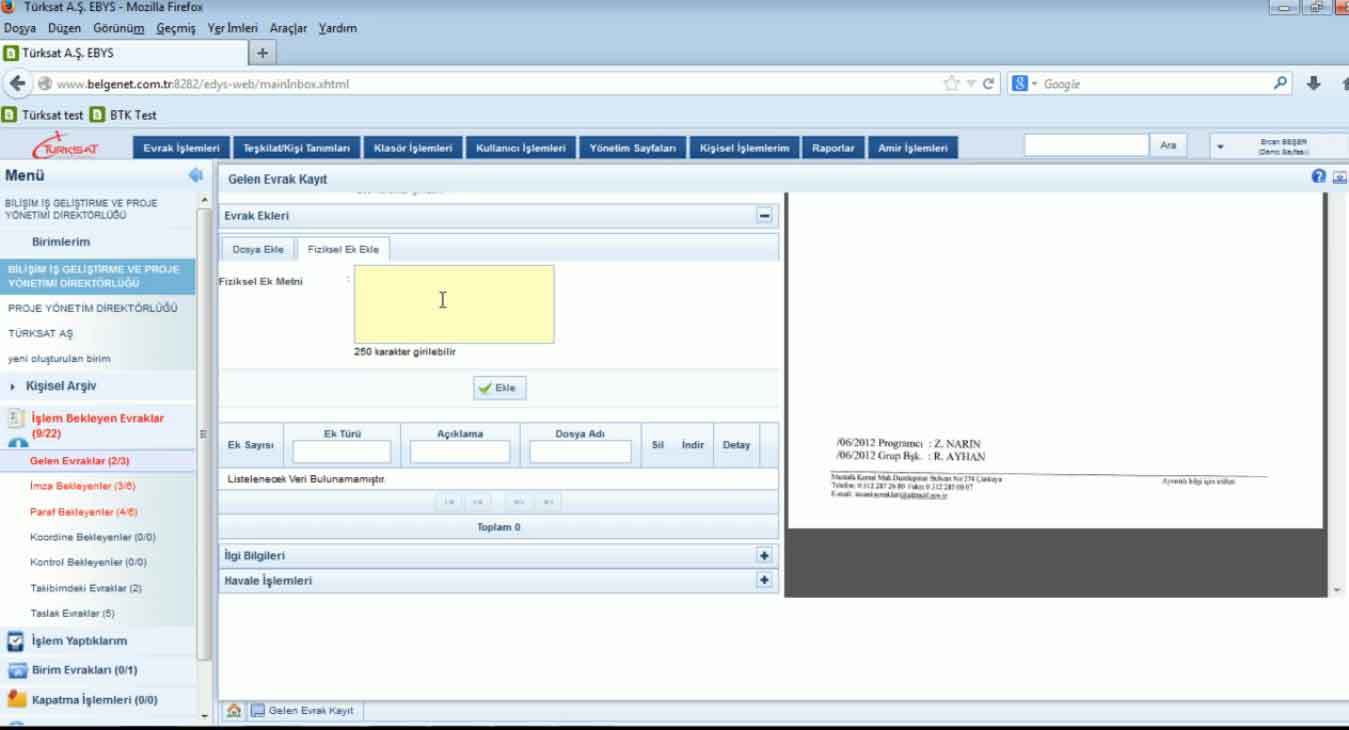This screenshot has height=730, width=1349.
Task: Open Paraf Bekleyenler (4/6) list
Action: click(x=84, y=511)
